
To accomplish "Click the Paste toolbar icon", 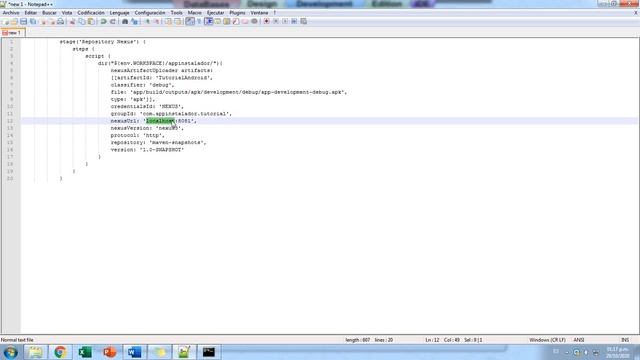I will pos(91,21).
